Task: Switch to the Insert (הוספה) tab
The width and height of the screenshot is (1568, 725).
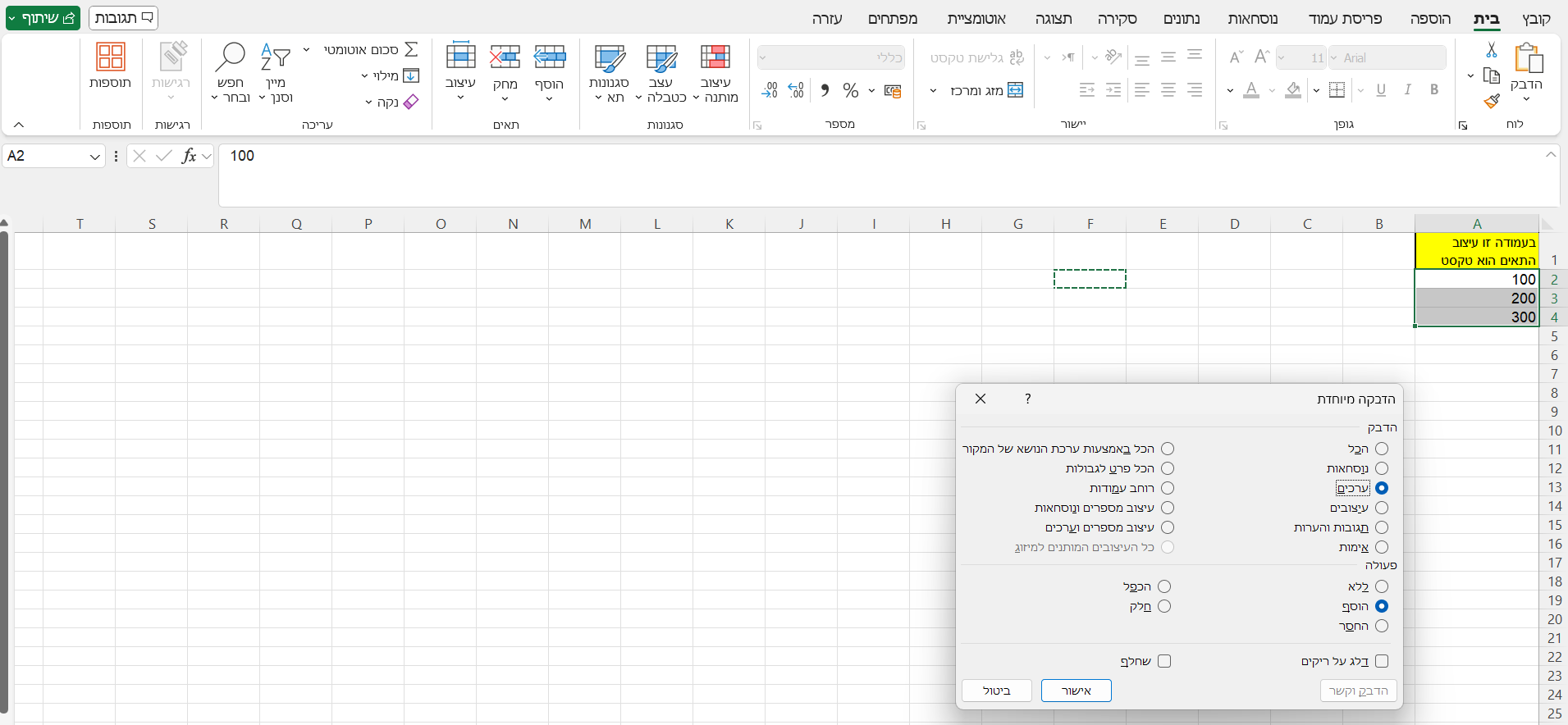Action: pos(1430,19)
